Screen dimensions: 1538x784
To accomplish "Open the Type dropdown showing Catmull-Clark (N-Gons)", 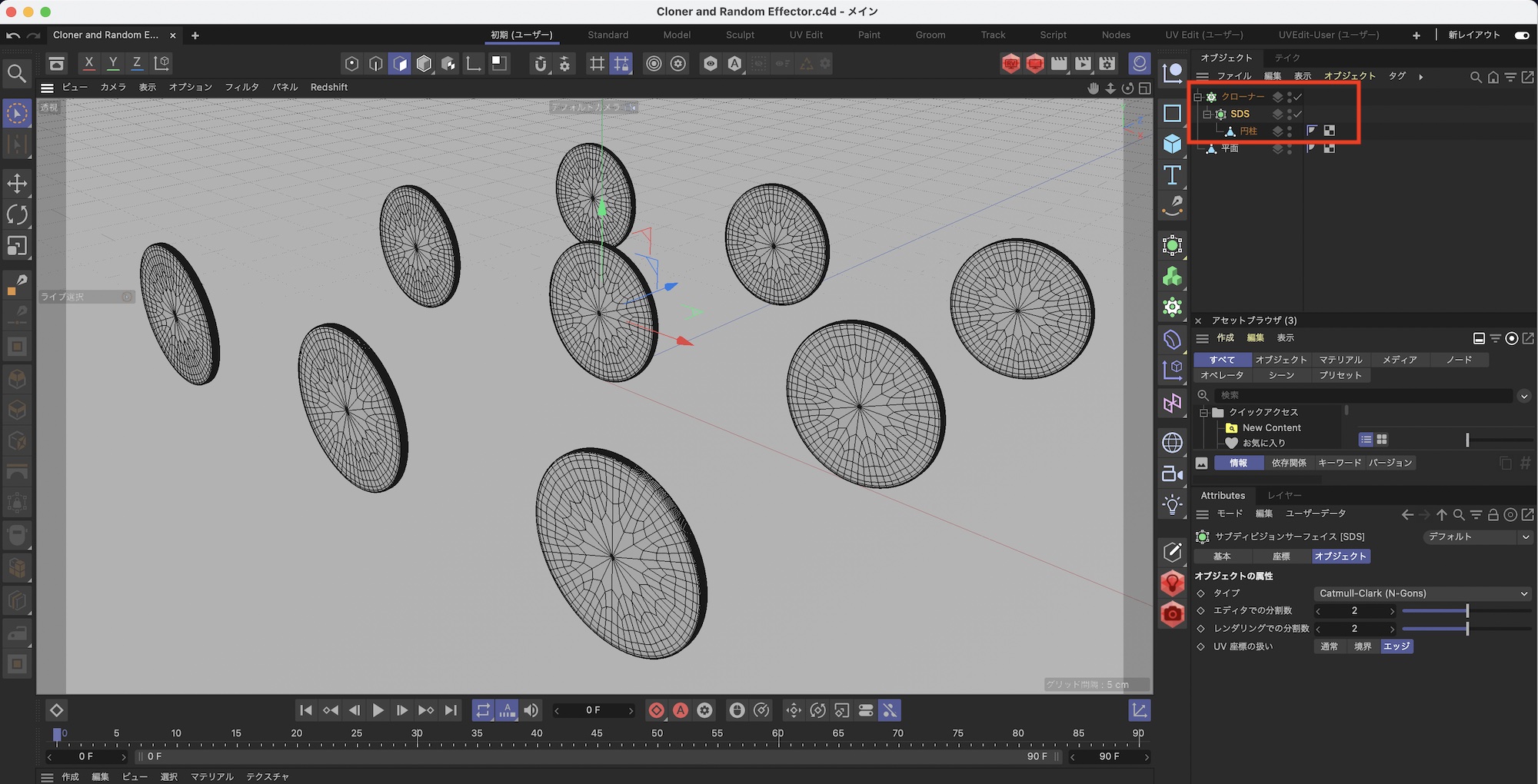I will click(x=1422, y=593).
